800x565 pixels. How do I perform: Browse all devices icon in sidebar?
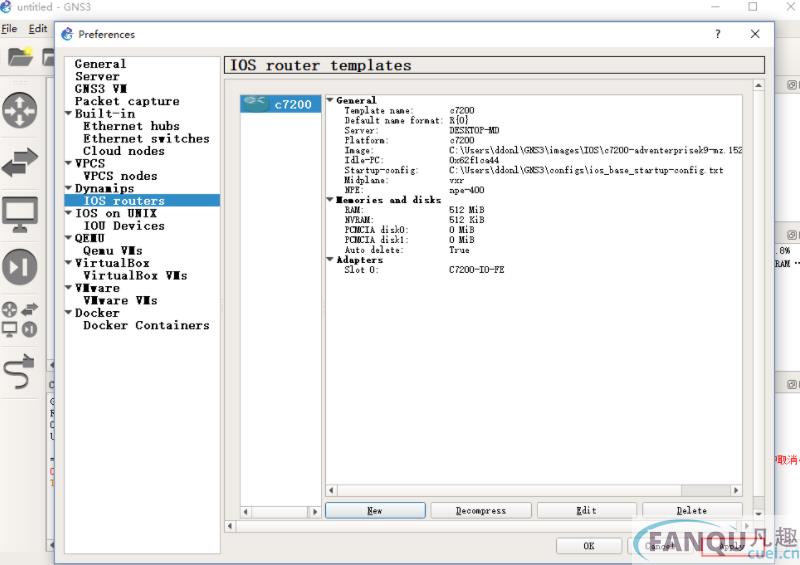[20, 320]
